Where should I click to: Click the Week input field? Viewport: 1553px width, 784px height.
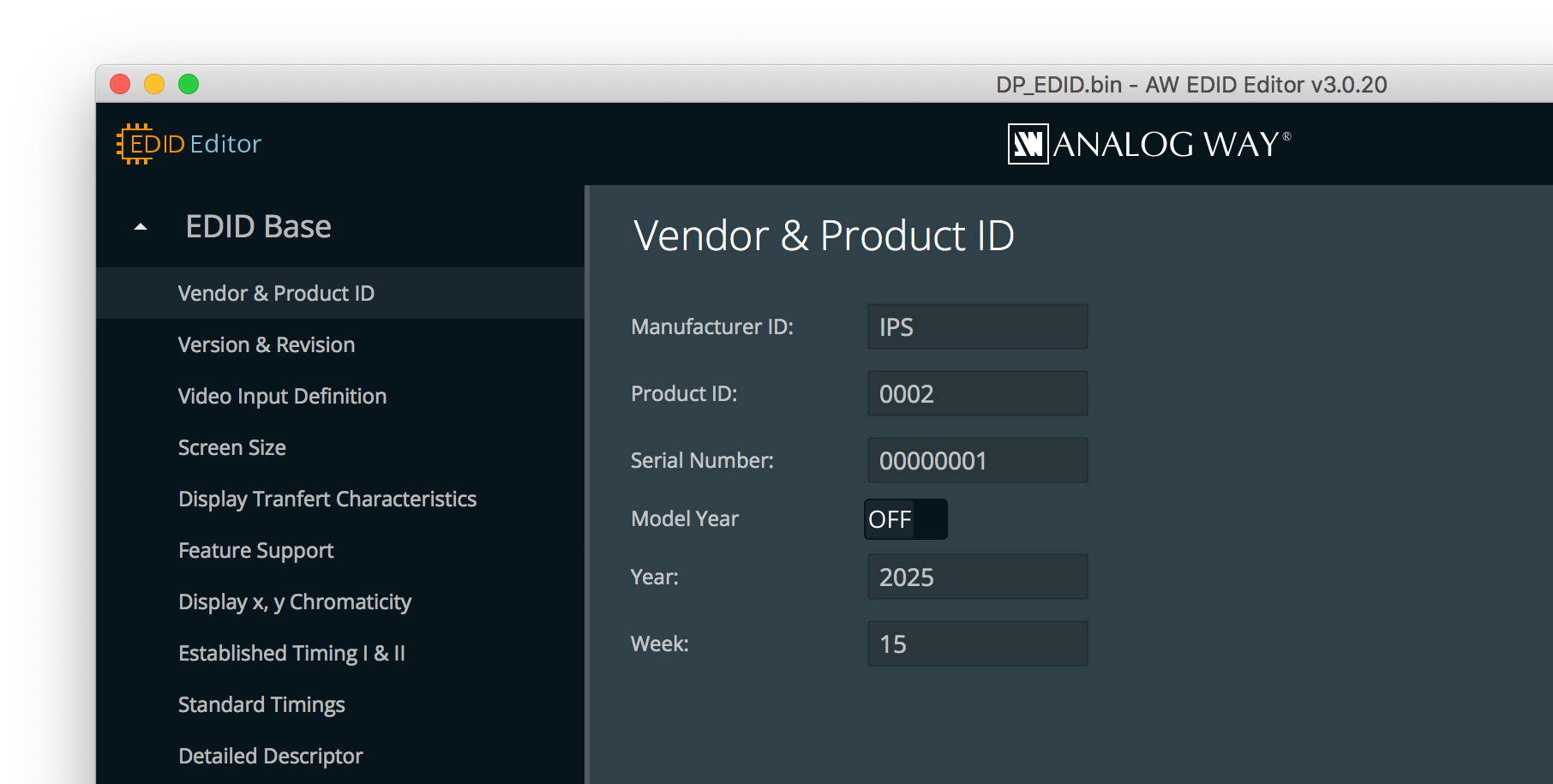tap(977, 643)
